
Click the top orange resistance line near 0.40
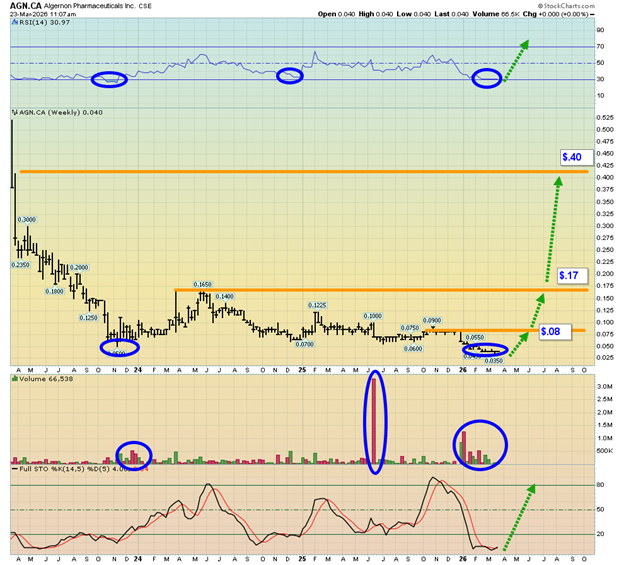click(300, 172)
